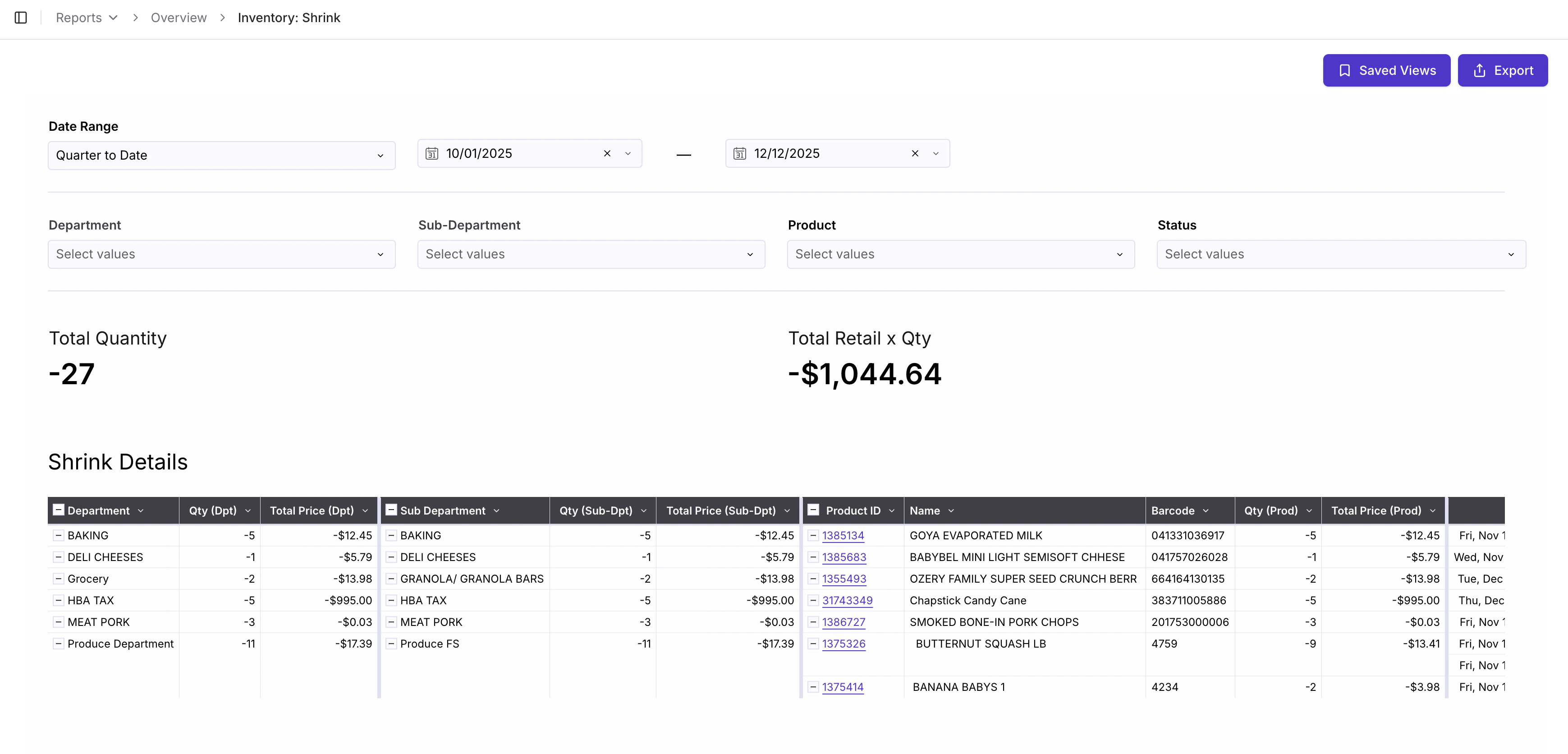Open the Status Select values dropdown
This screenshot has height=754, width=1568.
click(x=1340, y=254)
